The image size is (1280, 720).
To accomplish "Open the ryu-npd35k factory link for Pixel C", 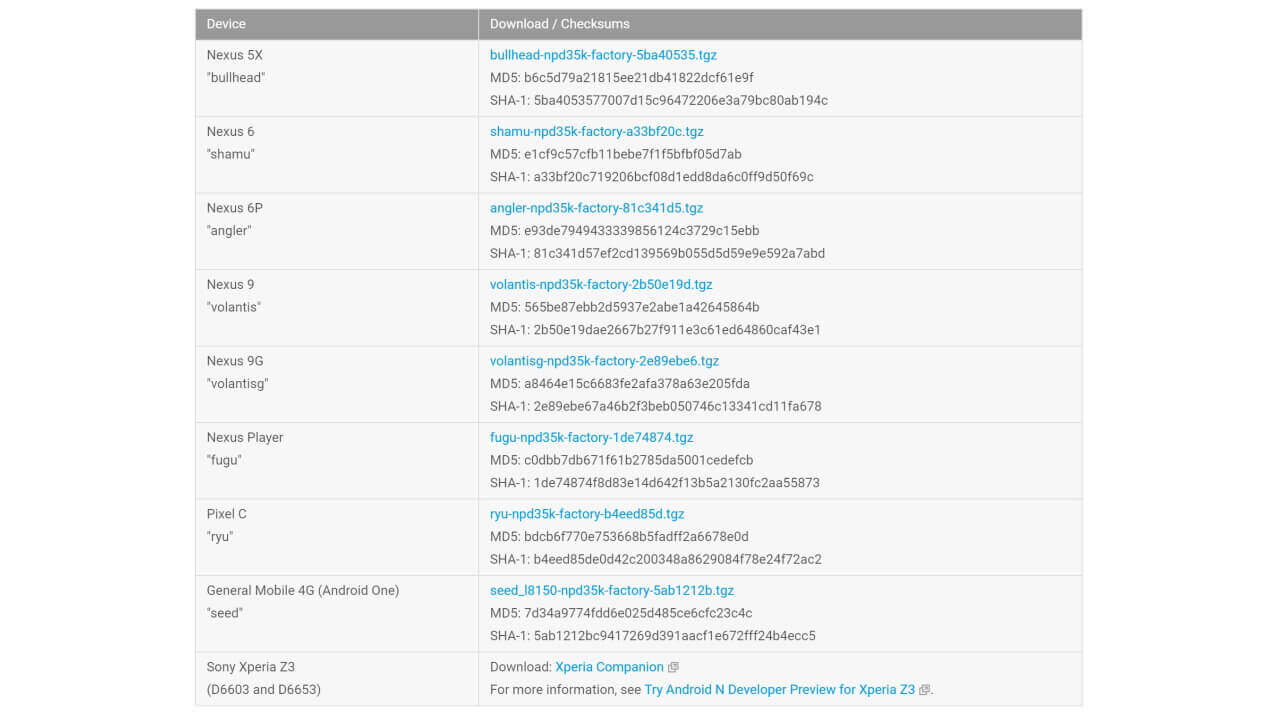I will coord(587,514).
